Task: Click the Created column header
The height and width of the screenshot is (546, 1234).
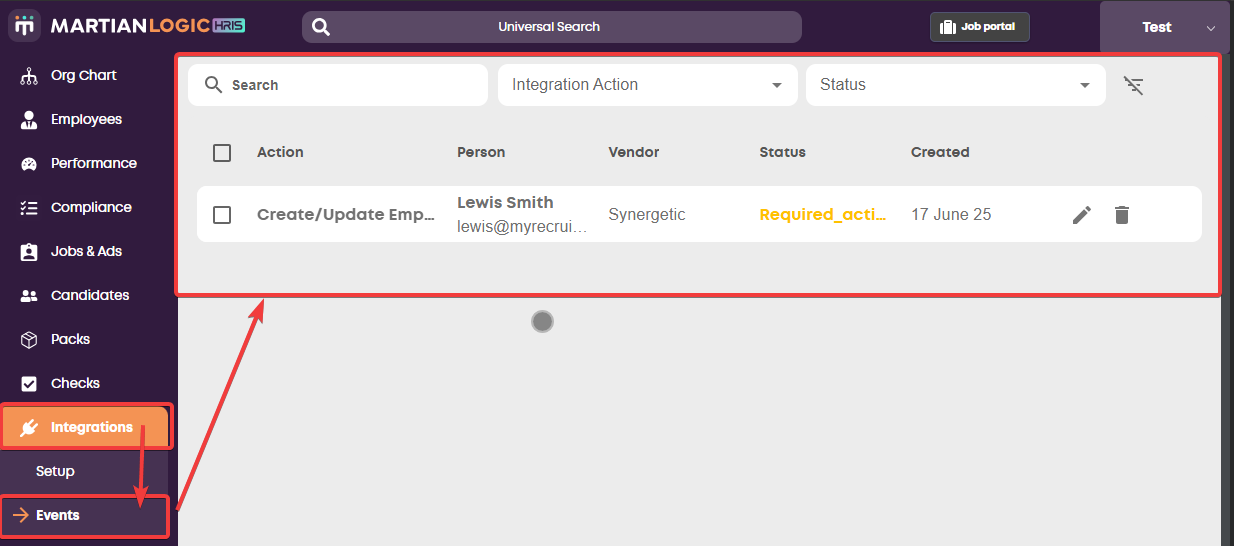Action: click(x=940, y=152)
